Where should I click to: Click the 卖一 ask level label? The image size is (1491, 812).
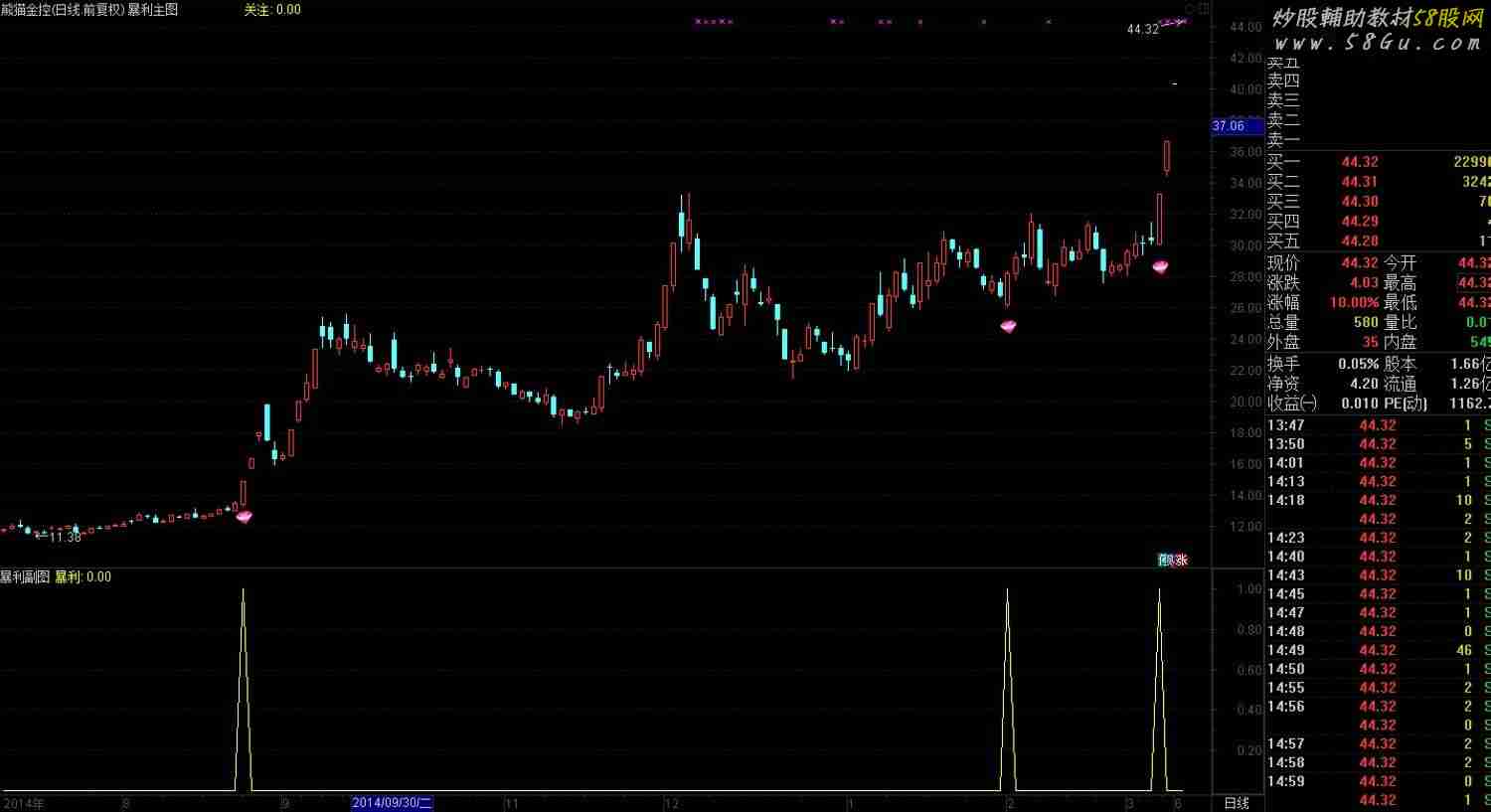(x=1283, y=140)
